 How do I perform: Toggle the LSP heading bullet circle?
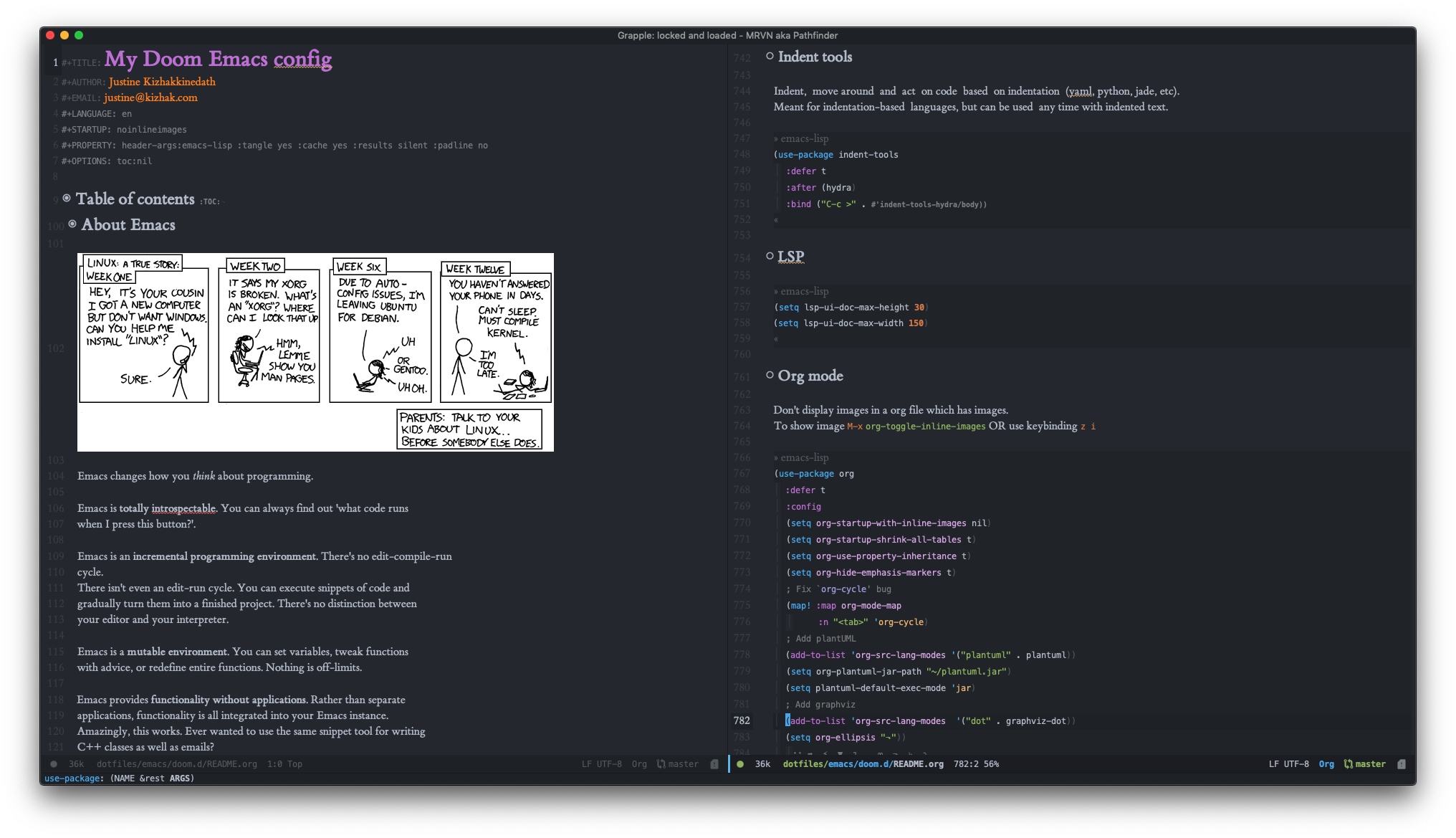[x=770, y=256]
